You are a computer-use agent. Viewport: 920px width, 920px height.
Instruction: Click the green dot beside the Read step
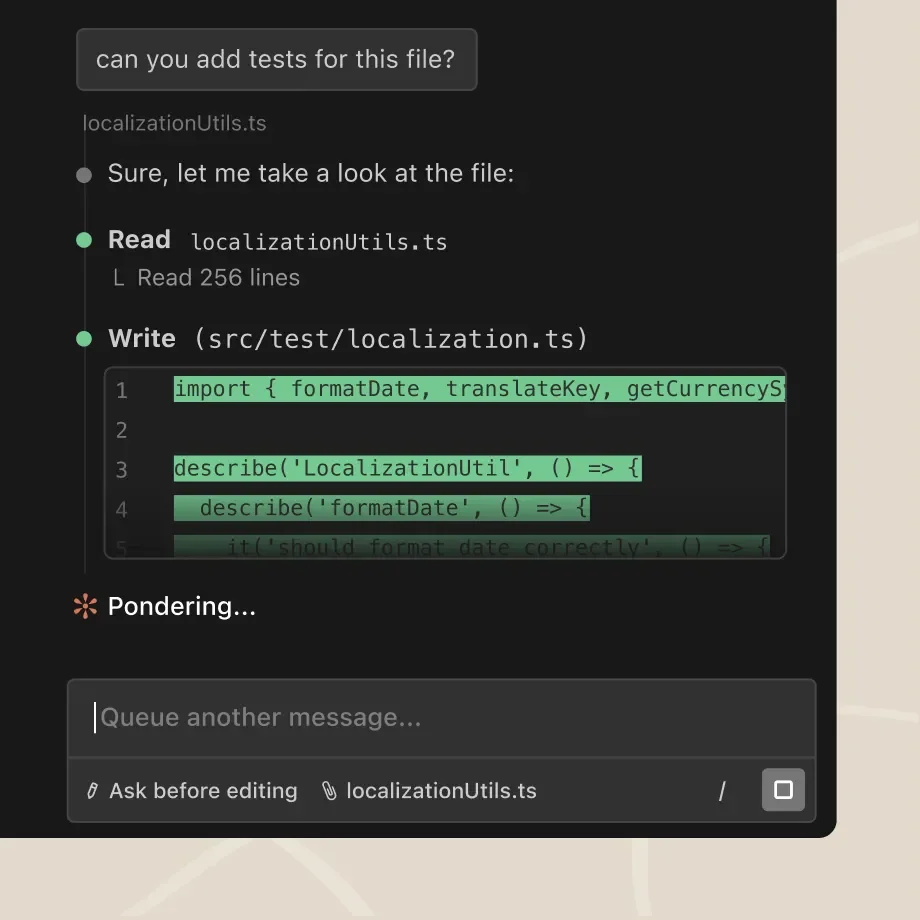coord(83,240)
